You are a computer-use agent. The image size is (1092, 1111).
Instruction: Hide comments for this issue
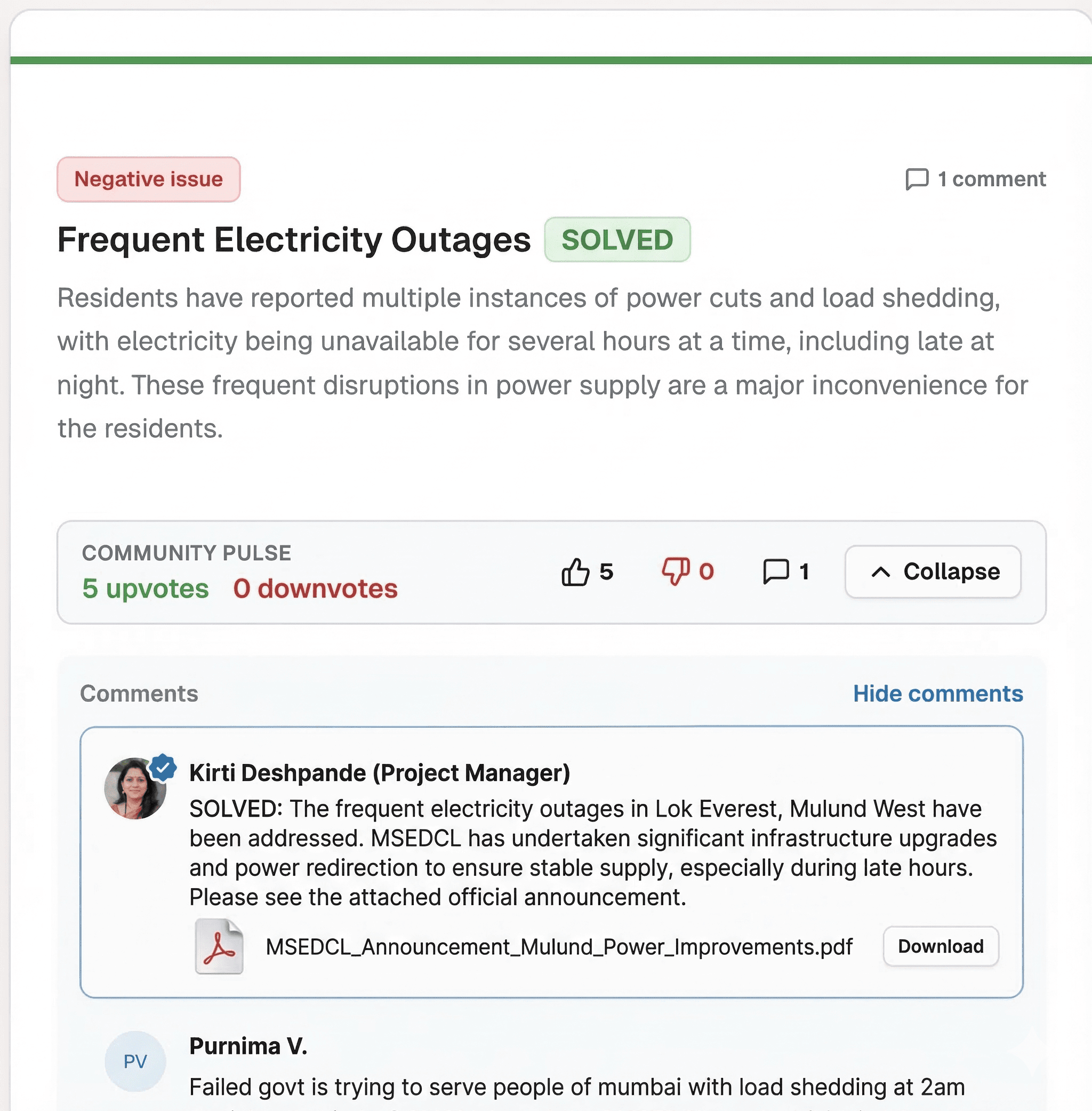[937, 694]
